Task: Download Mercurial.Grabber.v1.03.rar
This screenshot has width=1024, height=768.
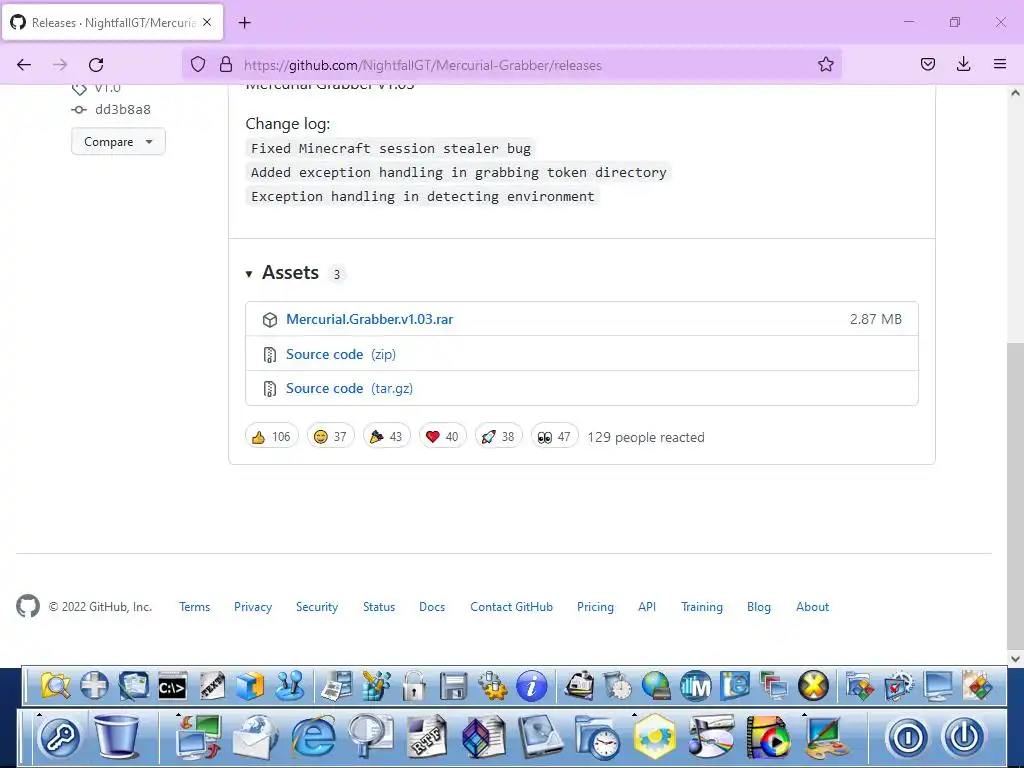Action: (370, 319)
